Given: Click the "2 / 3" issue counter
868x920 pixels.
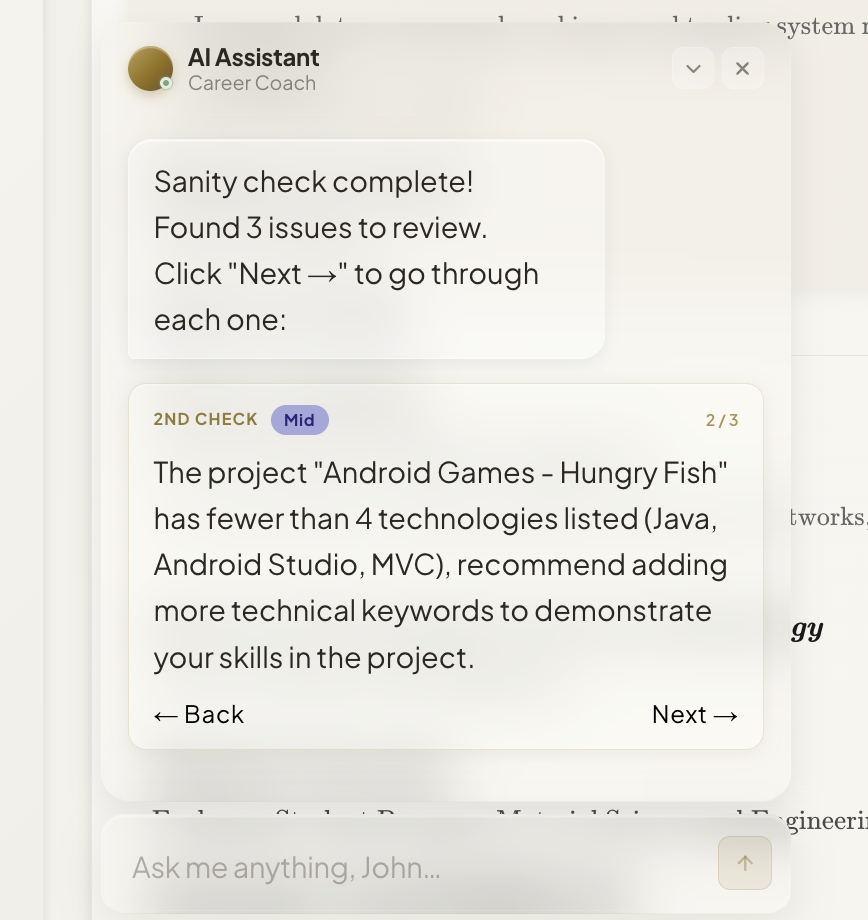Looking at the screenshot, I should (x=722, y=420).
